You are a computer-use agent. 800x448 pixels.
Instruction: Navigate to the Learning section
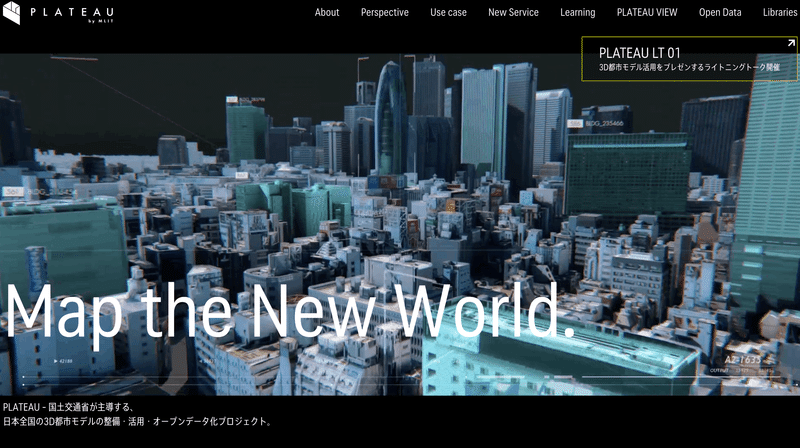pos(578,12)
